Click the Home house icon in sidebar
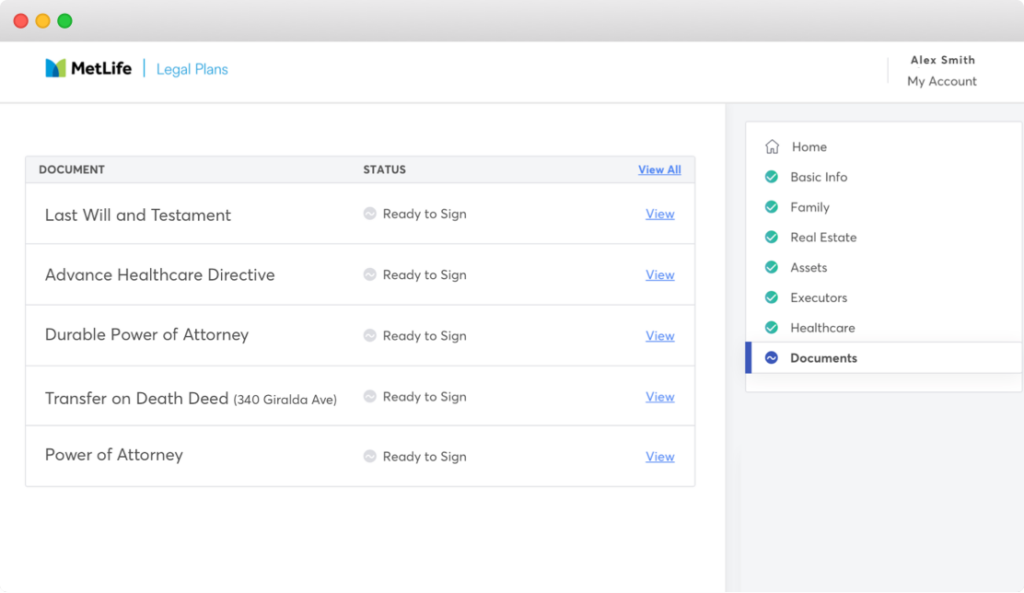This screenshot has width=1024, height=593. tap(772, 146)
